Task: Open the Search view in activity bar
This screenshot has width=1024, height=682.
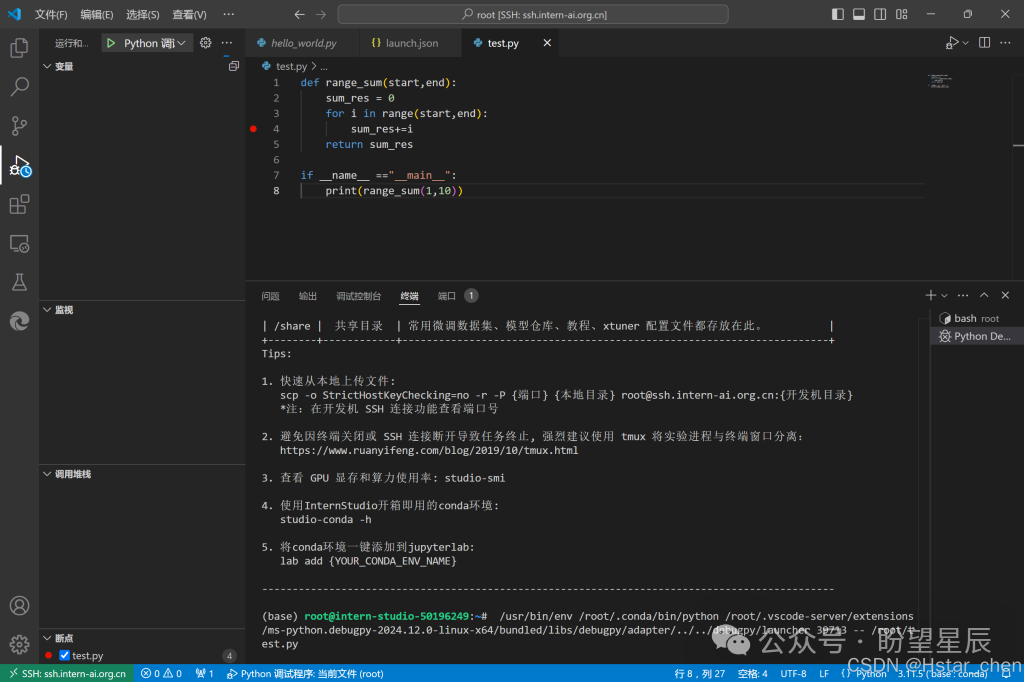Action: tap(19, 86)
